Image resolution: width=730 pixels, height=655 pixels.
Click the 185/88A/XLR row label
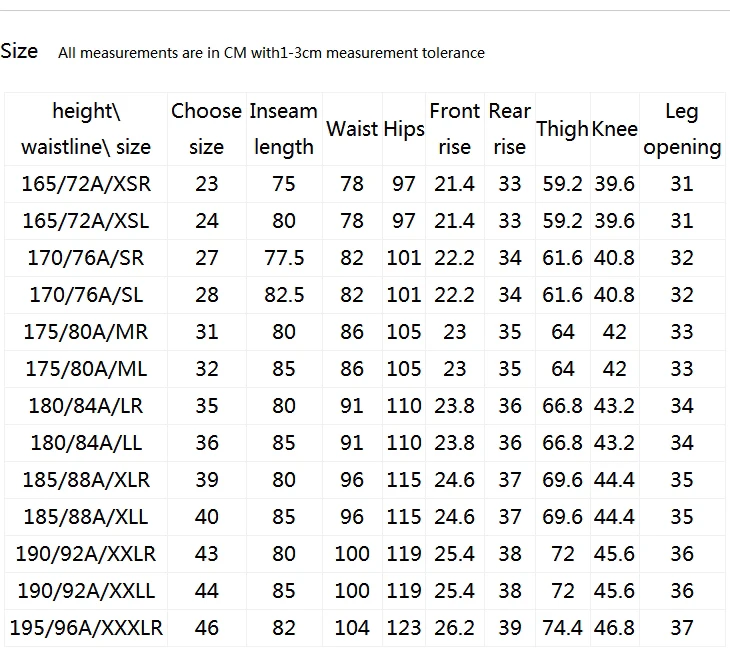point(86,480)
